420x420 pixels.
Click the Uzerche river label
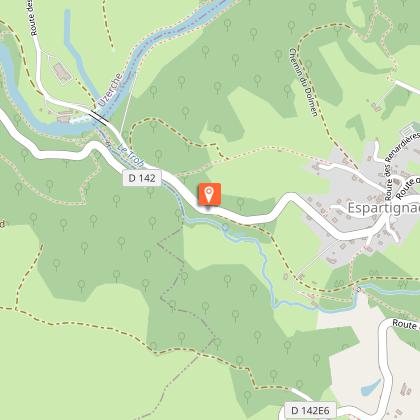coord(111,89)
